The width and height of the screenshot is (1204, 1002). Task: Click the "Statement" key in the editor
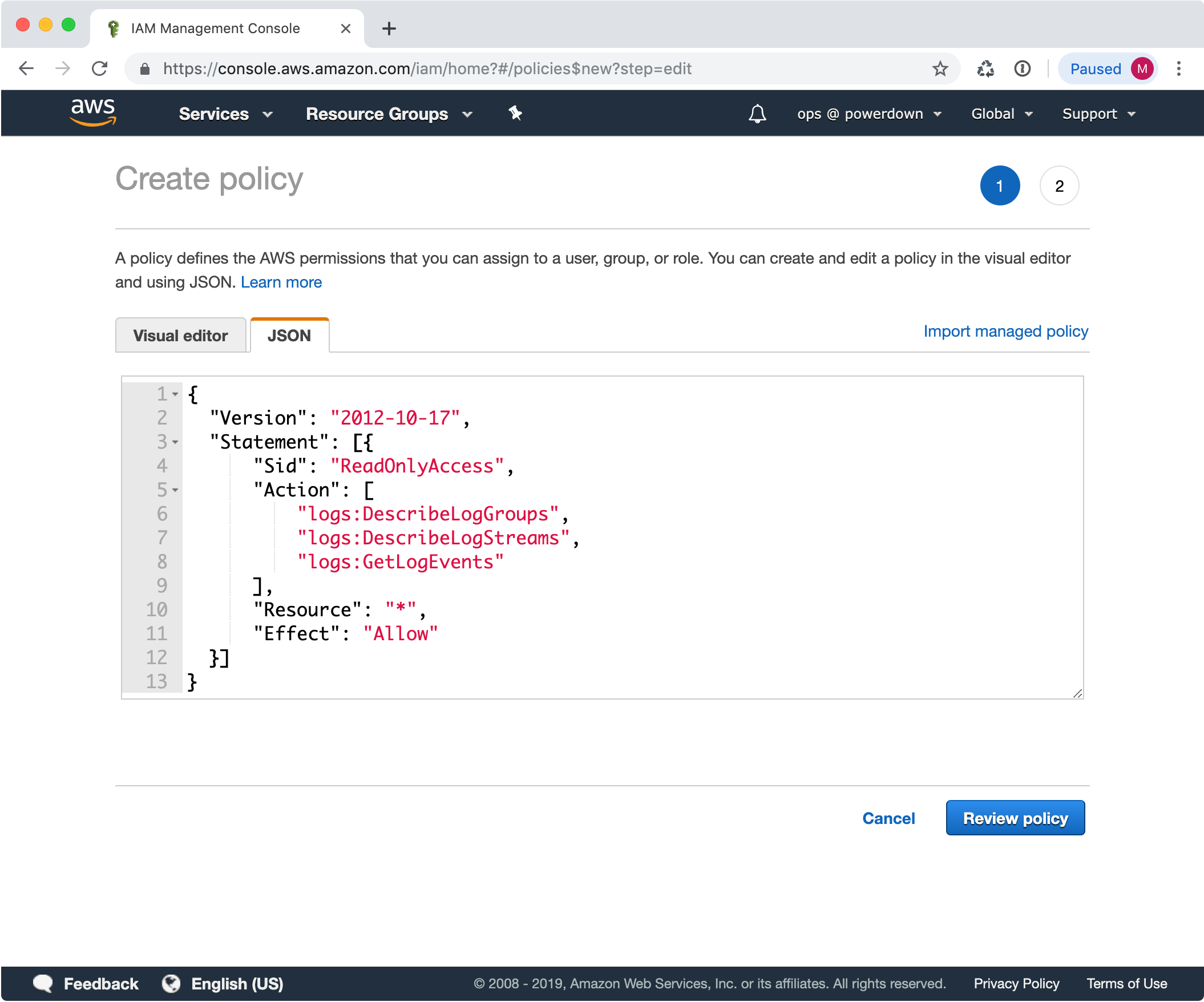[269, 443]
